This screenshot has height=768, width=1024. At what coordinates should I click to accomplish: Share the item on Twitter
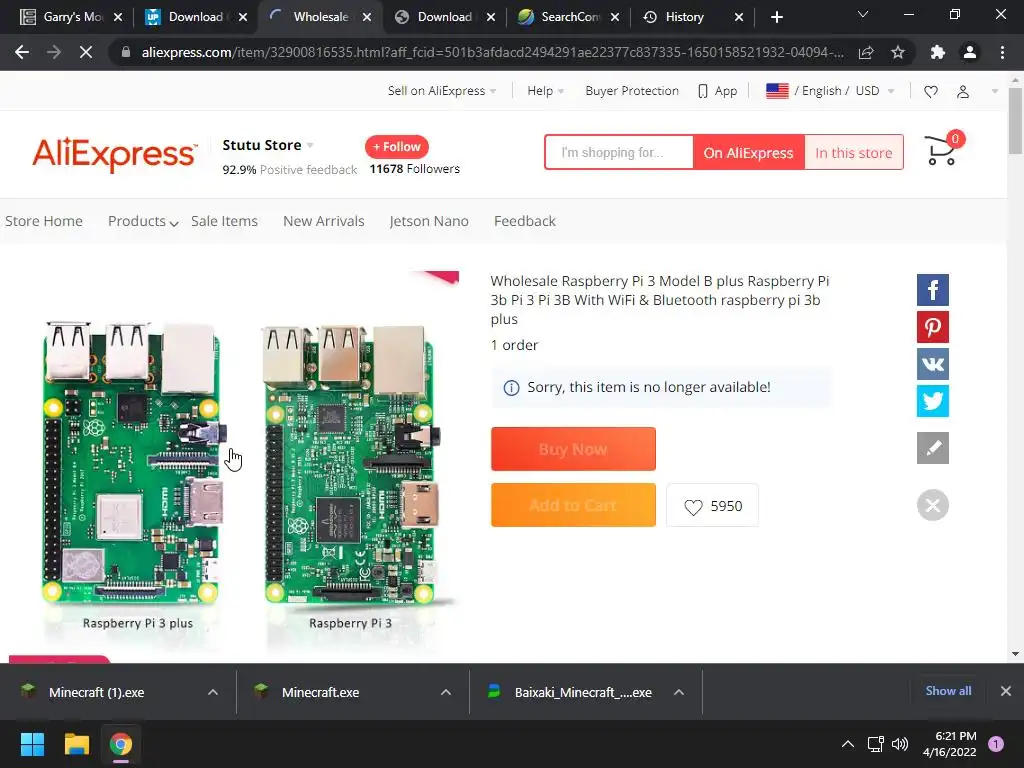(933, 401)
